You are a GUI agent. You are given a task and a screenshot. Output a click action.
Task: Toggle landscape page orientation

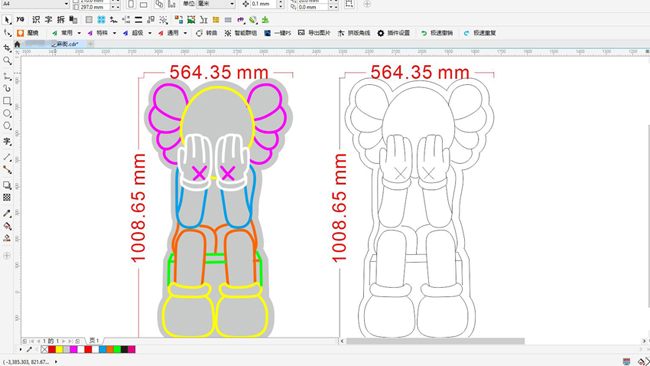[x=143, y=4]
